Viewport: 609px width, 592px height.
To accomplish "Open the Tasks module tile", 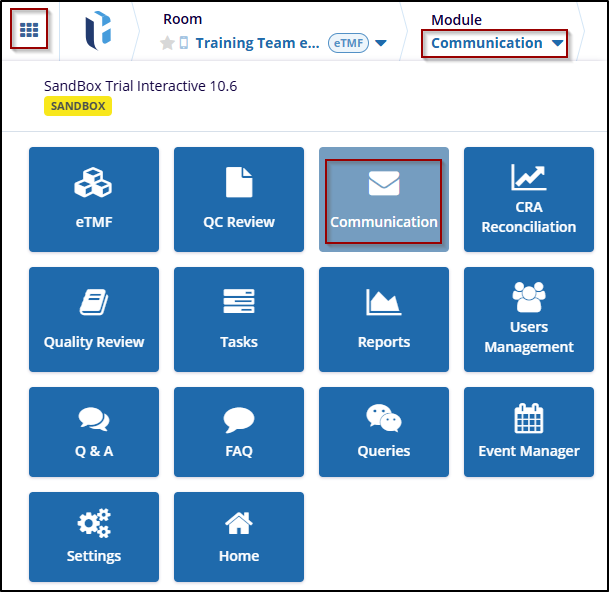I will pyautogui.click(x=239, y=319).
